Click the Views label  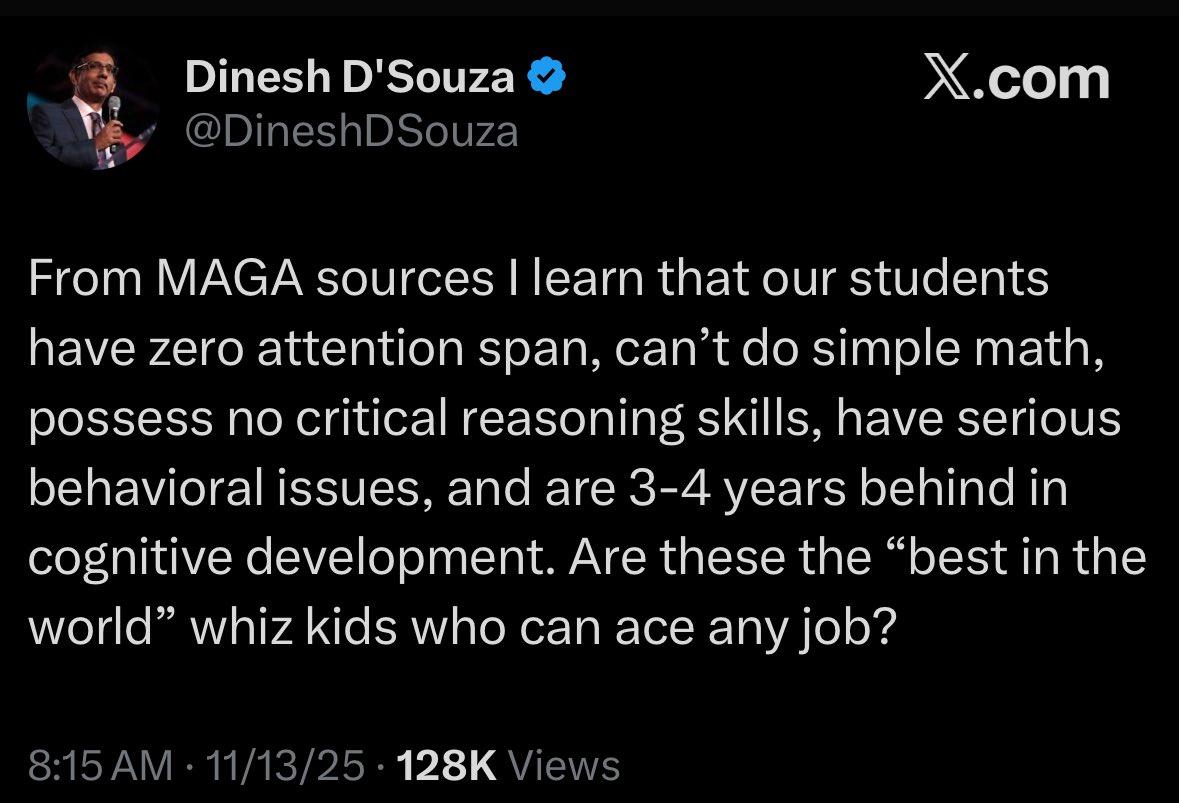(564, 766)
